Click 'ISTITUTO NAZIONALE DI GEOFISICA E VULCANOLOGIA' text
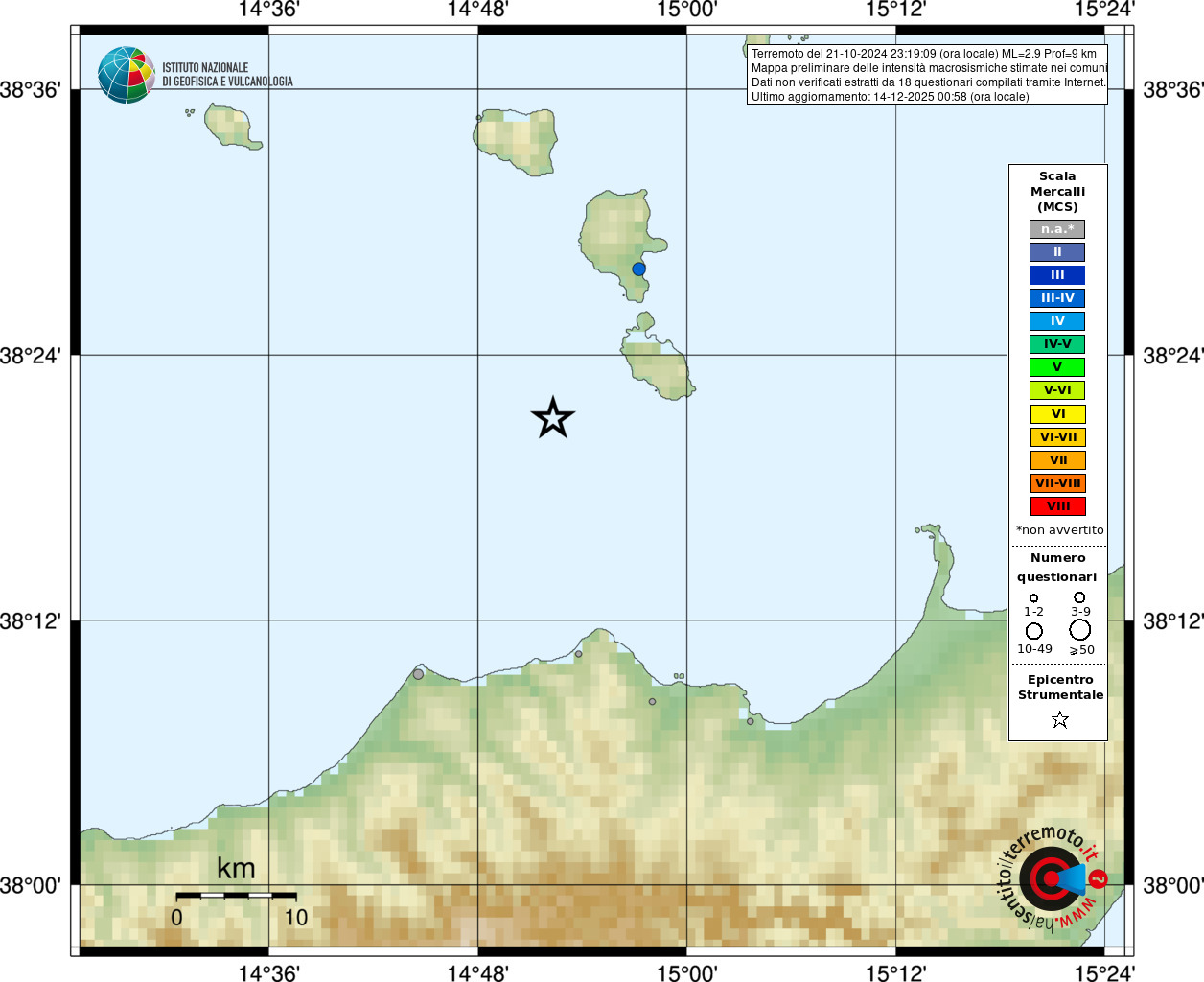This screenshot has width=1204, height=982. [x=227, y=75]
